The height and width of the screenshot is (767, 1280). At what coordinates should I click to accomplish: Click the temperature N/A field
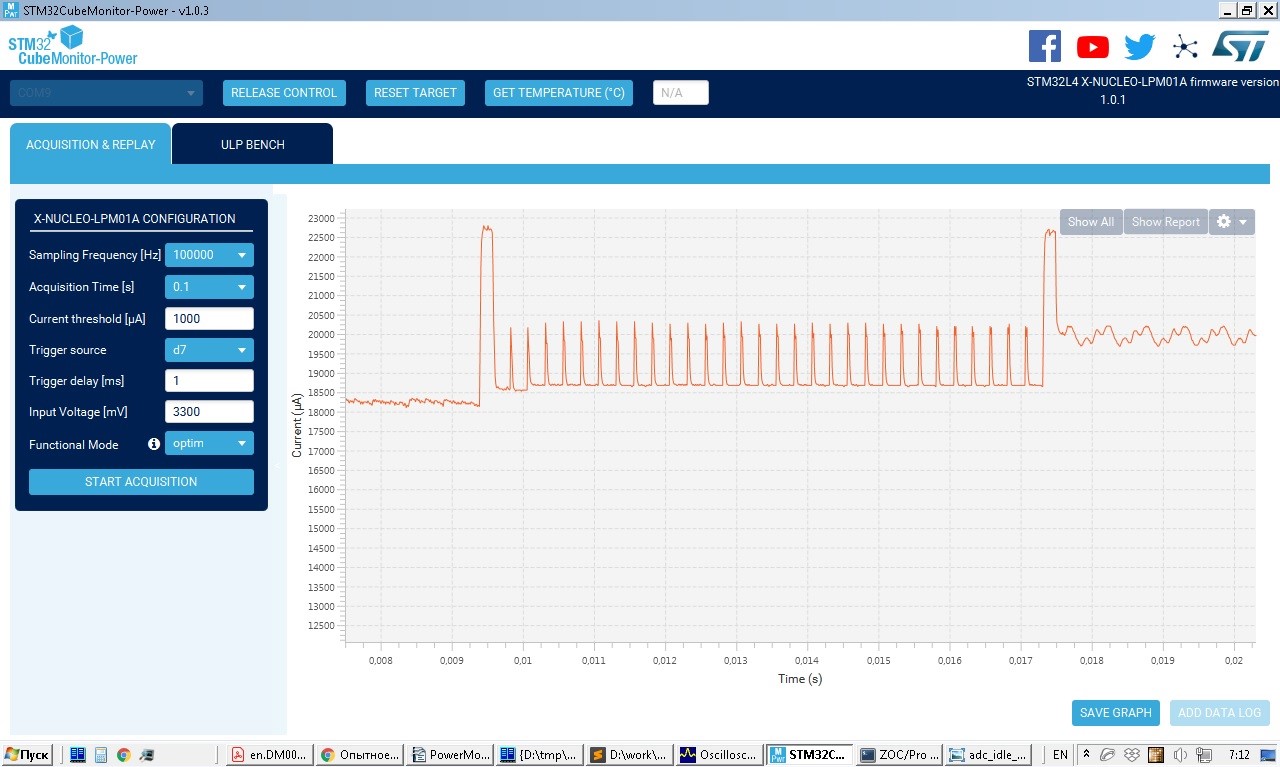(681, 93)
